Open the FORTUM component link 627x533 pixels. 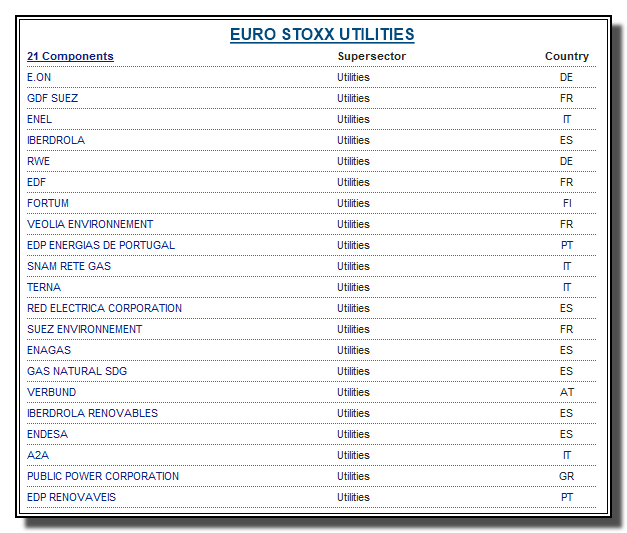(x=48, y=203)
